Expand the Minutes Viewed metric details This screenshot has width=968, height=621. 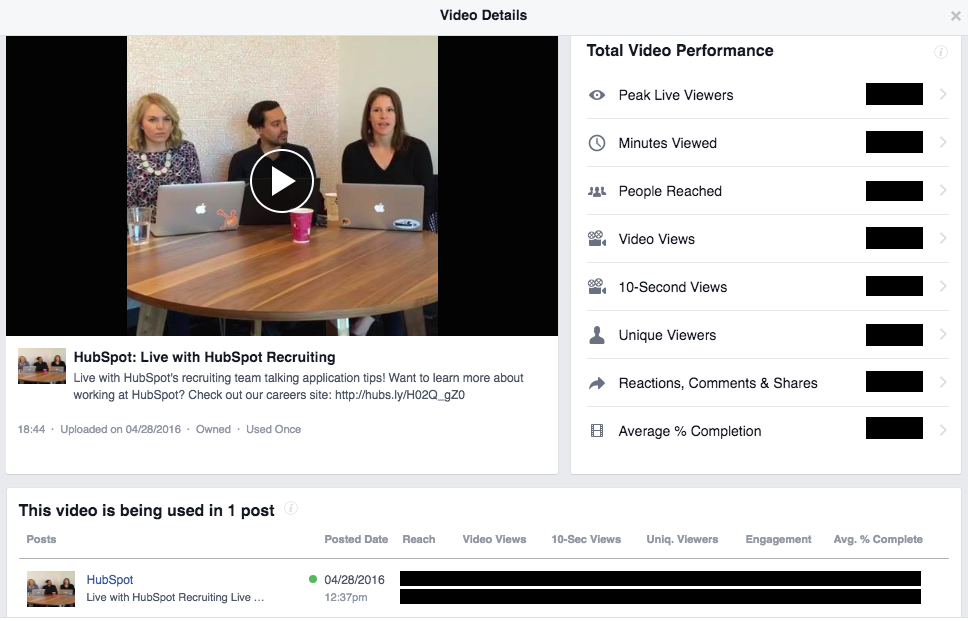click(941, 143)
